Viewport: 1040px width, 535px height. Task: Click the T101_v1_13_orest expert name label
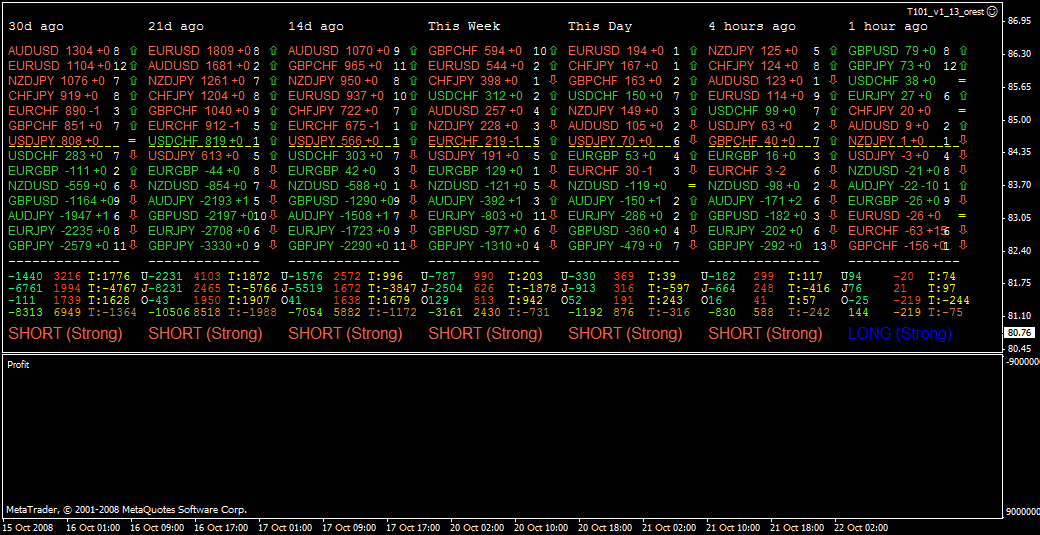pos(944,11)
